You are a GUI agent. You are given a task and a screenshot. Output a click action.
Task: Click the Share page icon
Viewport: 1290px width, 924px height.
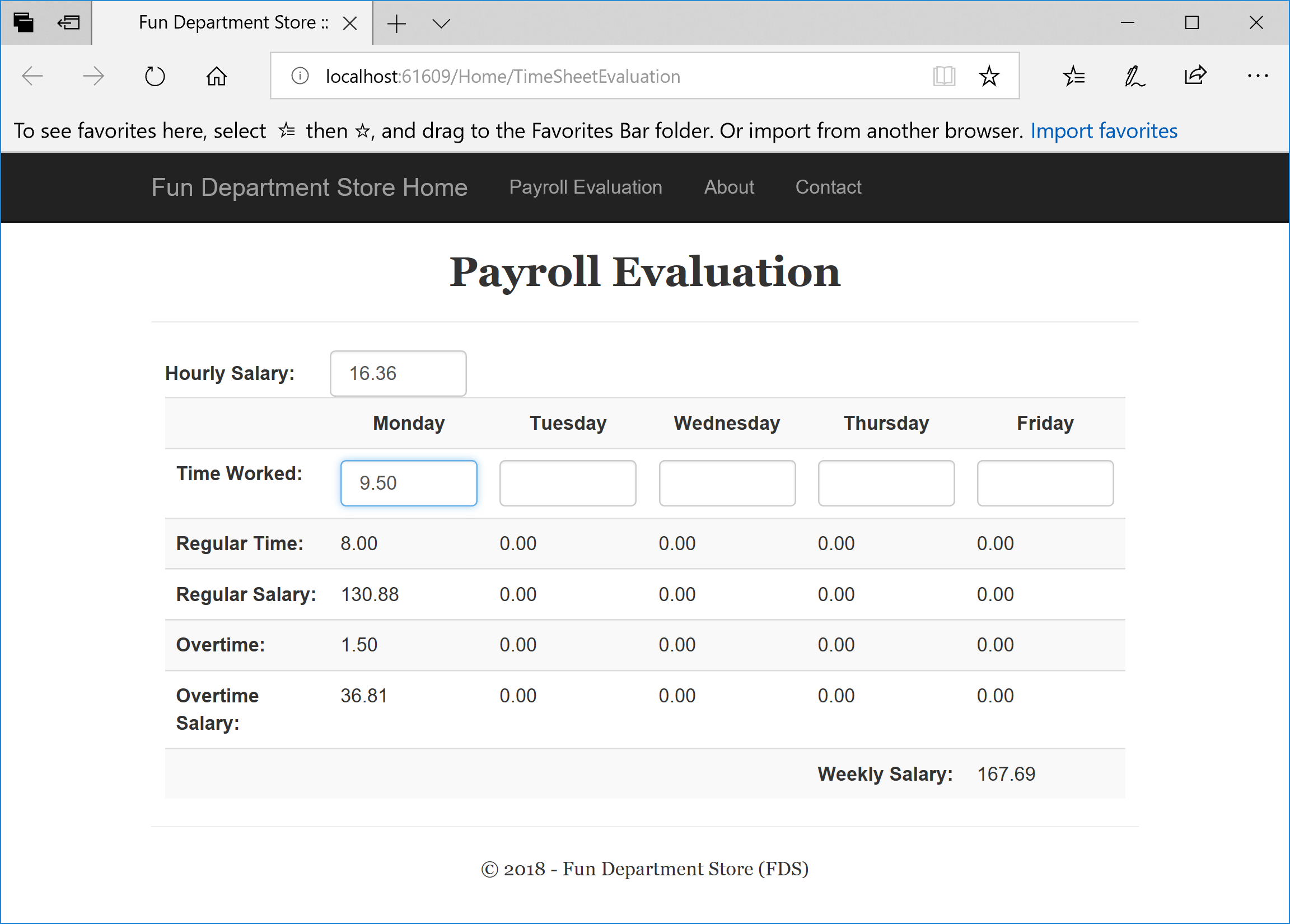pos(1195,76)
